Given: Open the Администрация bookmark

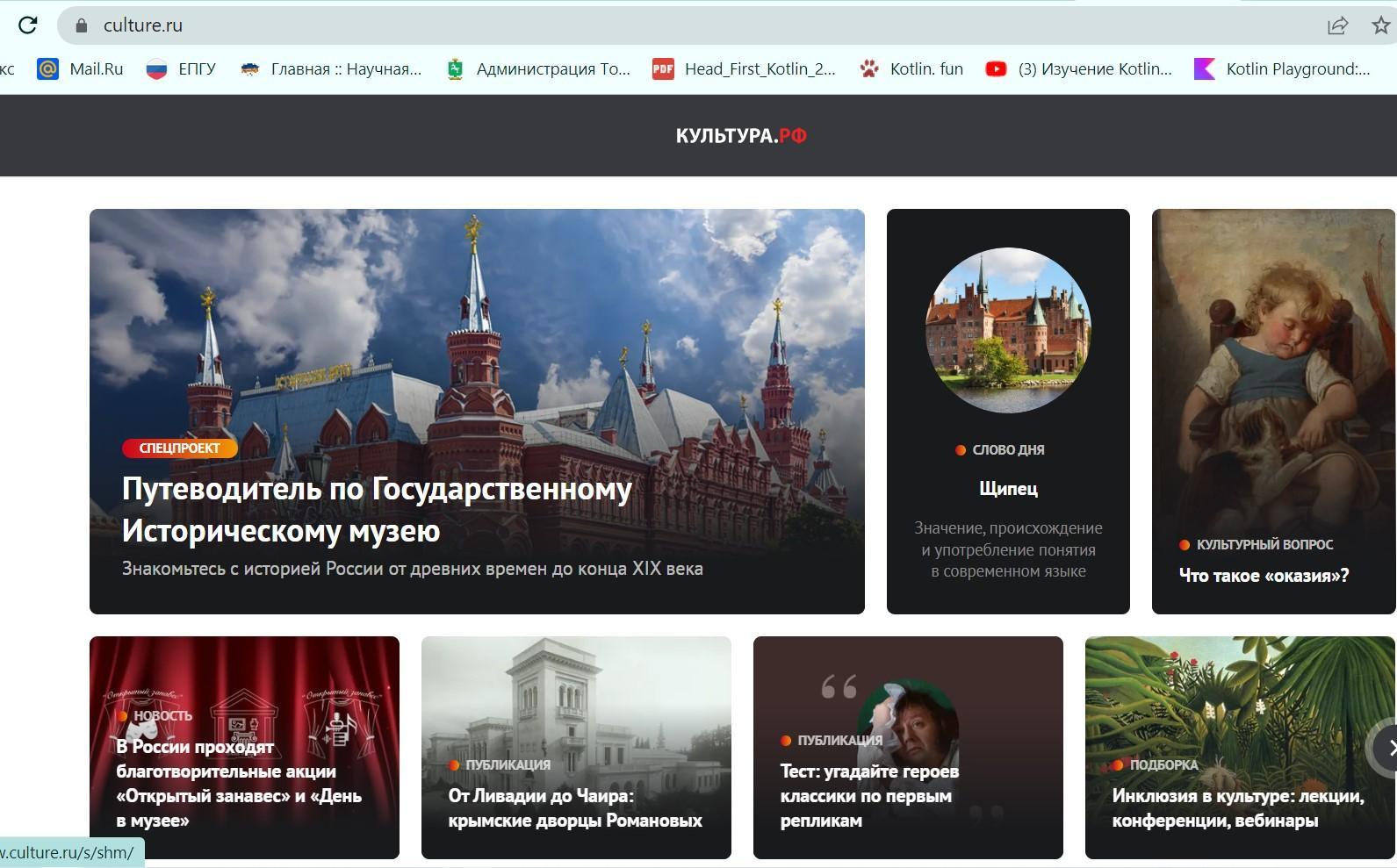Looking at the screenshot, I should pyautogui.click(x=537, y=68).
